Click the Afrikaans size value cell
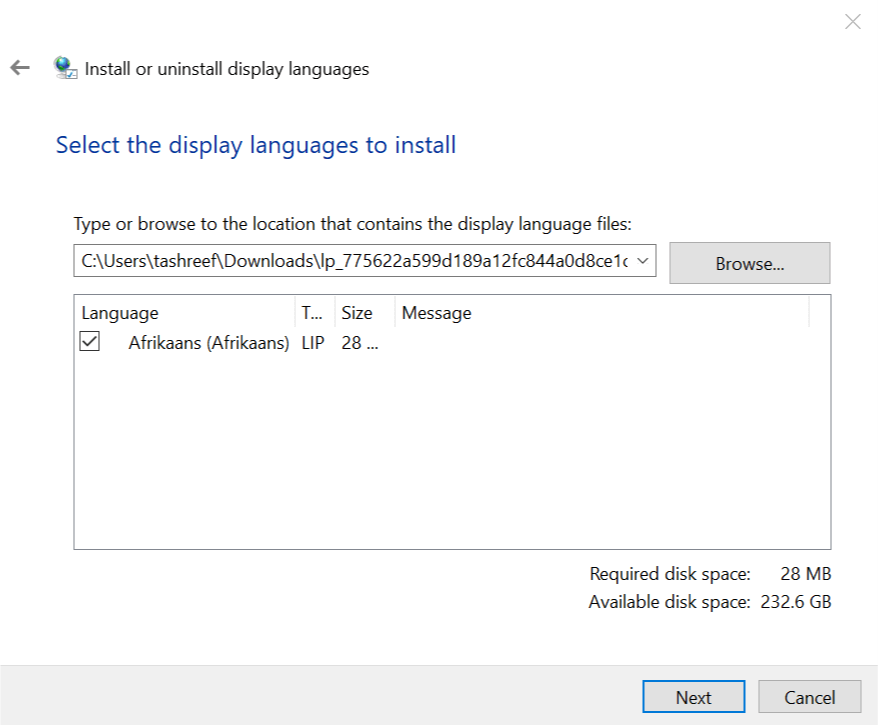Image resolution: width=878 pixels, height=725 pixels. [360, 343]
